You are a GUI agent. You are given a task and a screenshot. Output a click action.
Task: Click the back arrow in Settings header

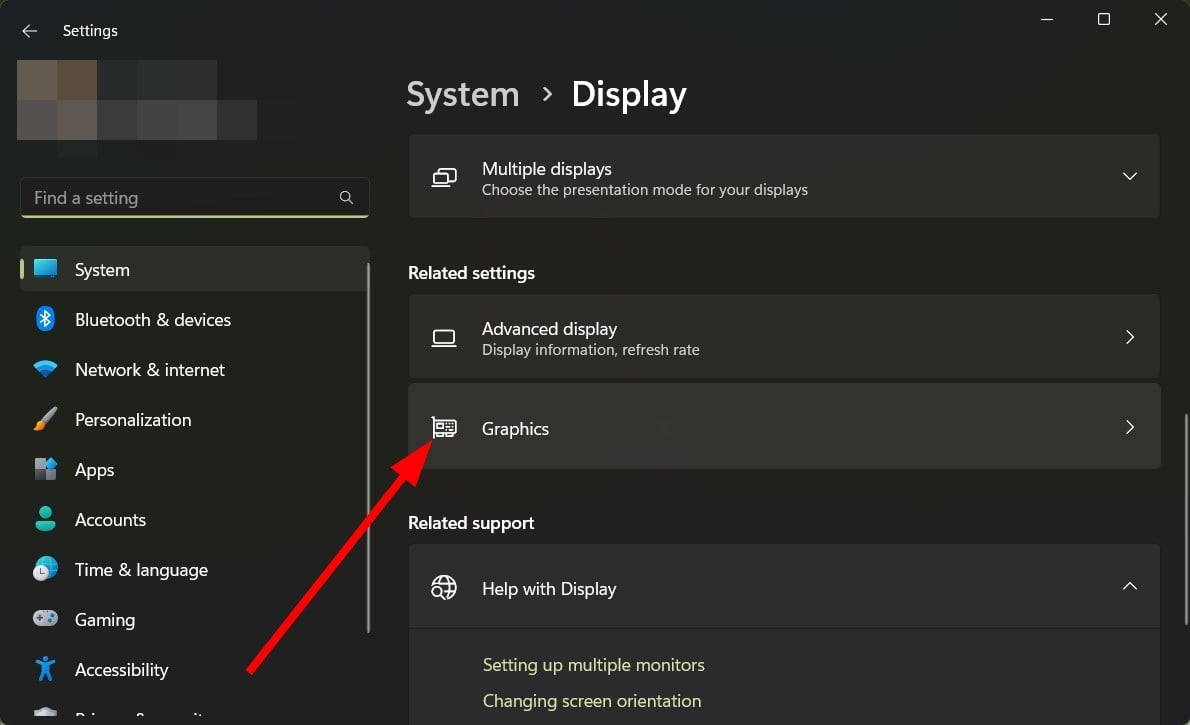[x=30, y=31]
